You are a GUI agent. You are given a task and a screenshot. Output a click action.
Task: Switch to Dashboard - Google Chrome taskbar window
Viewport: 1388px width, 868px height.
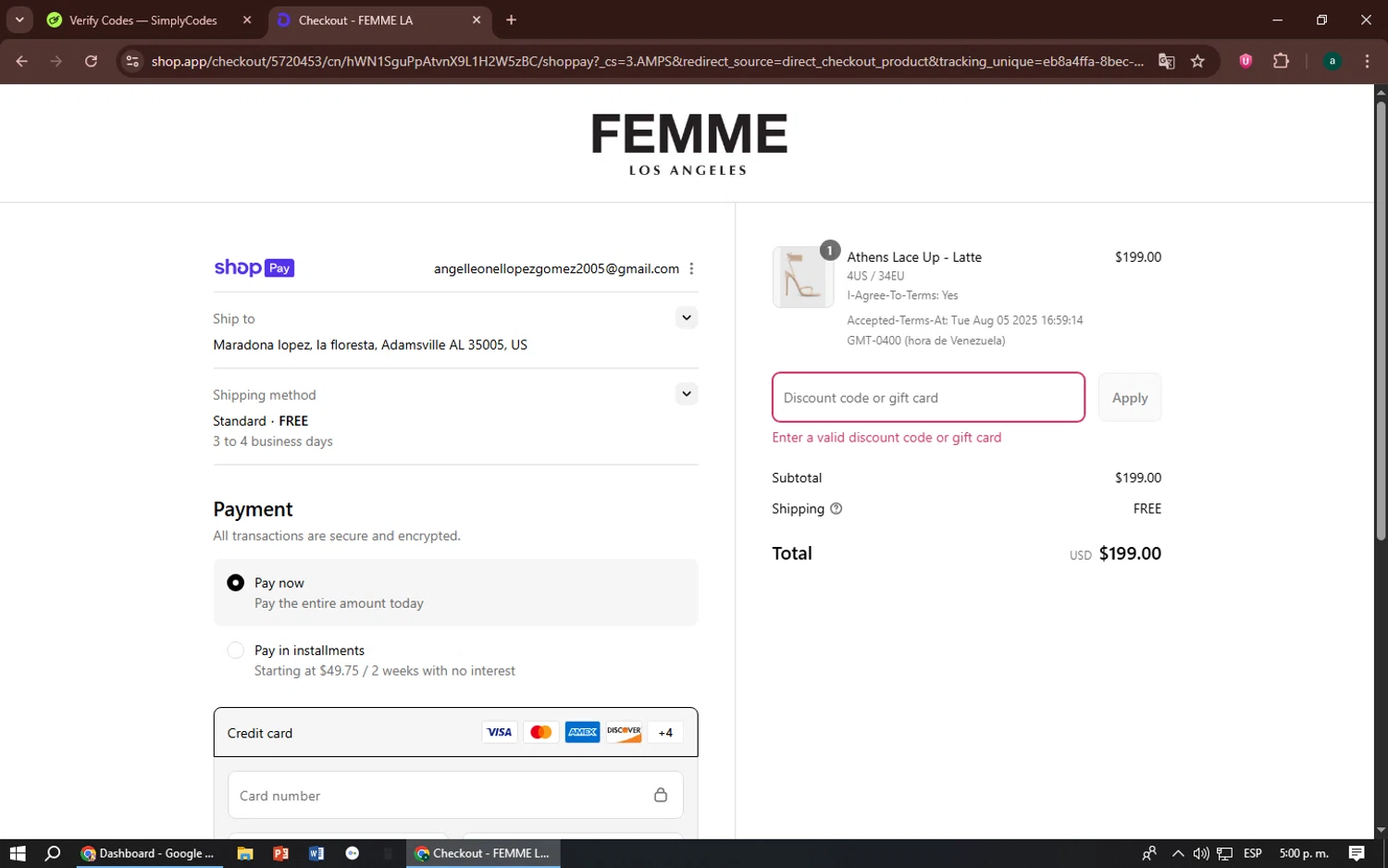click(x=148, y=853)
